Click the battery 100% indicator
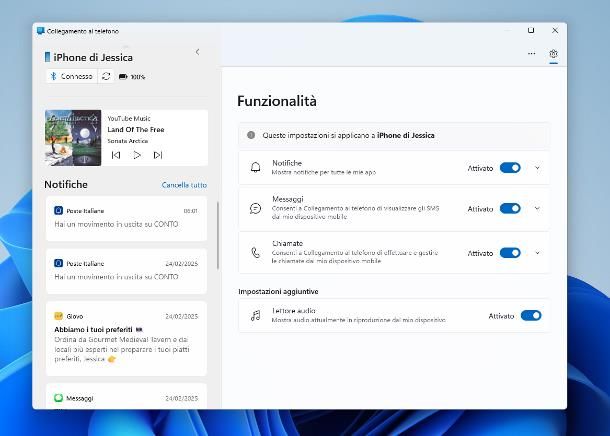610x436 pixels. point(132,77)
